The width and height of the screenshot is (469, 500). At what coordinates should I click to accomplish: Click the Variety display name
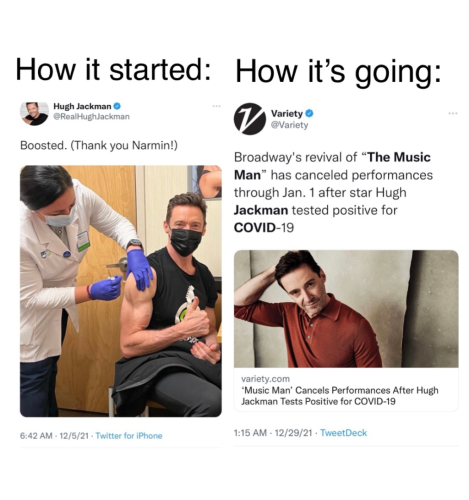pyautogui.click(x=287, y=114)
